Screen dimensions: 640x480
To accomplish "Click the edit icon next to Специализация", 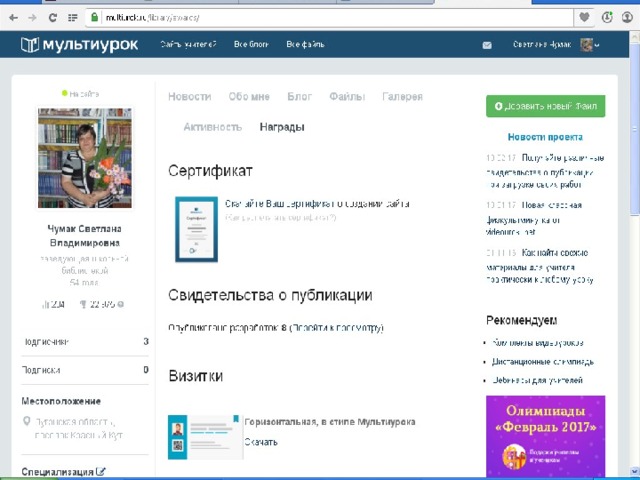I will pos(100,471).
